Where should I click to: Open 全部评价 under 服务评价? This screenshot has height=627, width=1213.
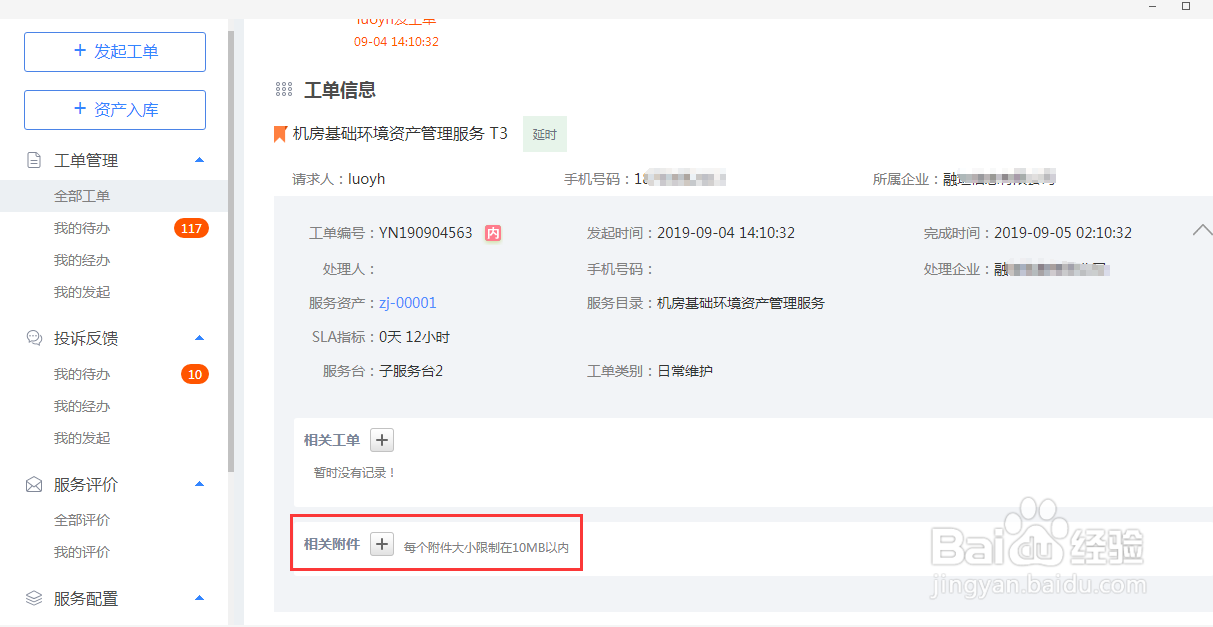(78, 520)
